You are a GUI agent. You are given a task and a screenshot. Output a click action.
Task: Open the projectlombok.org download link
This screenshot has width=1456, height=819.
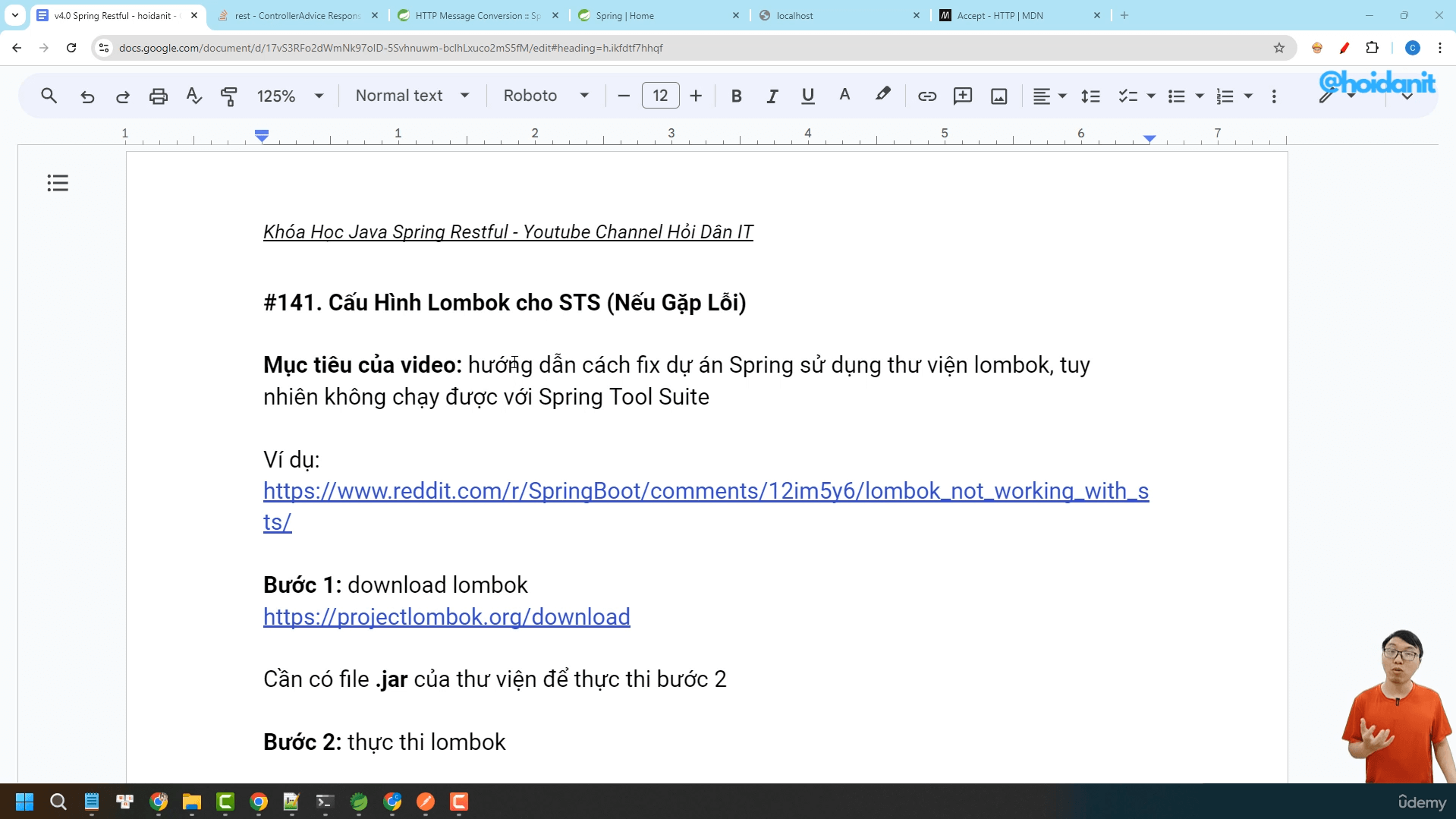[446, 616]
